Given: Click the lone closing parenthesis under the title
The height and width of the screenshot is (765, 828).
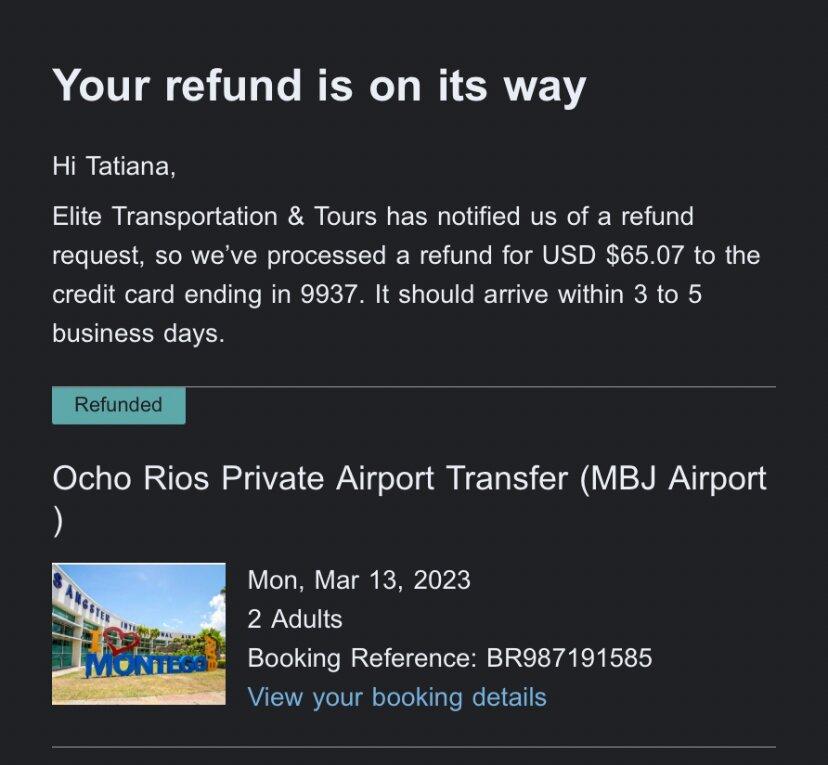Looking at the screenshot, I should 58,522.
